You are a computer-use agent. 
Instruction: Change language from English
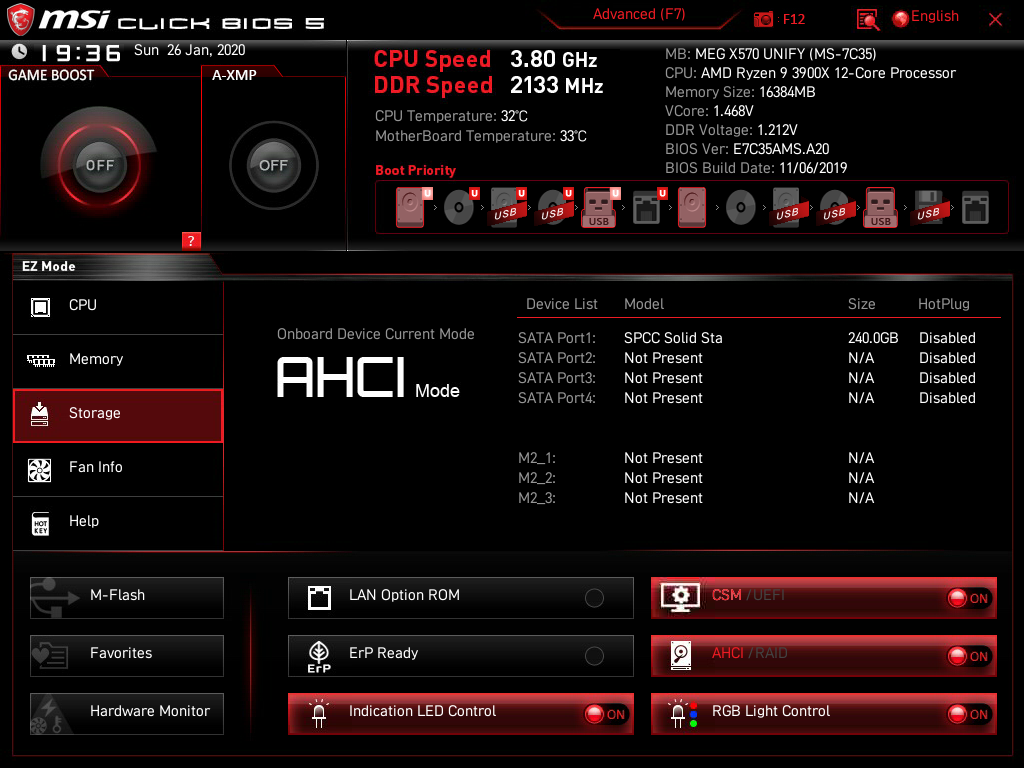tap(935, 16)
